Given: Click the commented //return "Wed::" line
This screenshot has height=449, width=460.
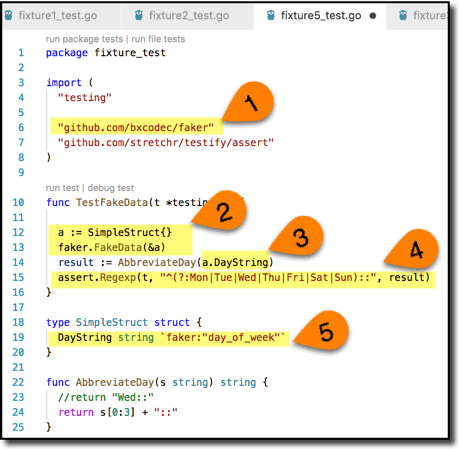Looking at the screenshot, I should 106,397.
